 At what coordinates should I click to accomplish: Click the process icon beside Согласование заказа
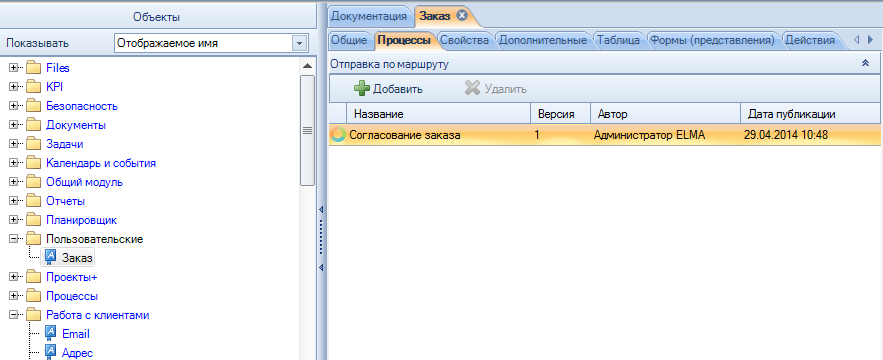338,135
